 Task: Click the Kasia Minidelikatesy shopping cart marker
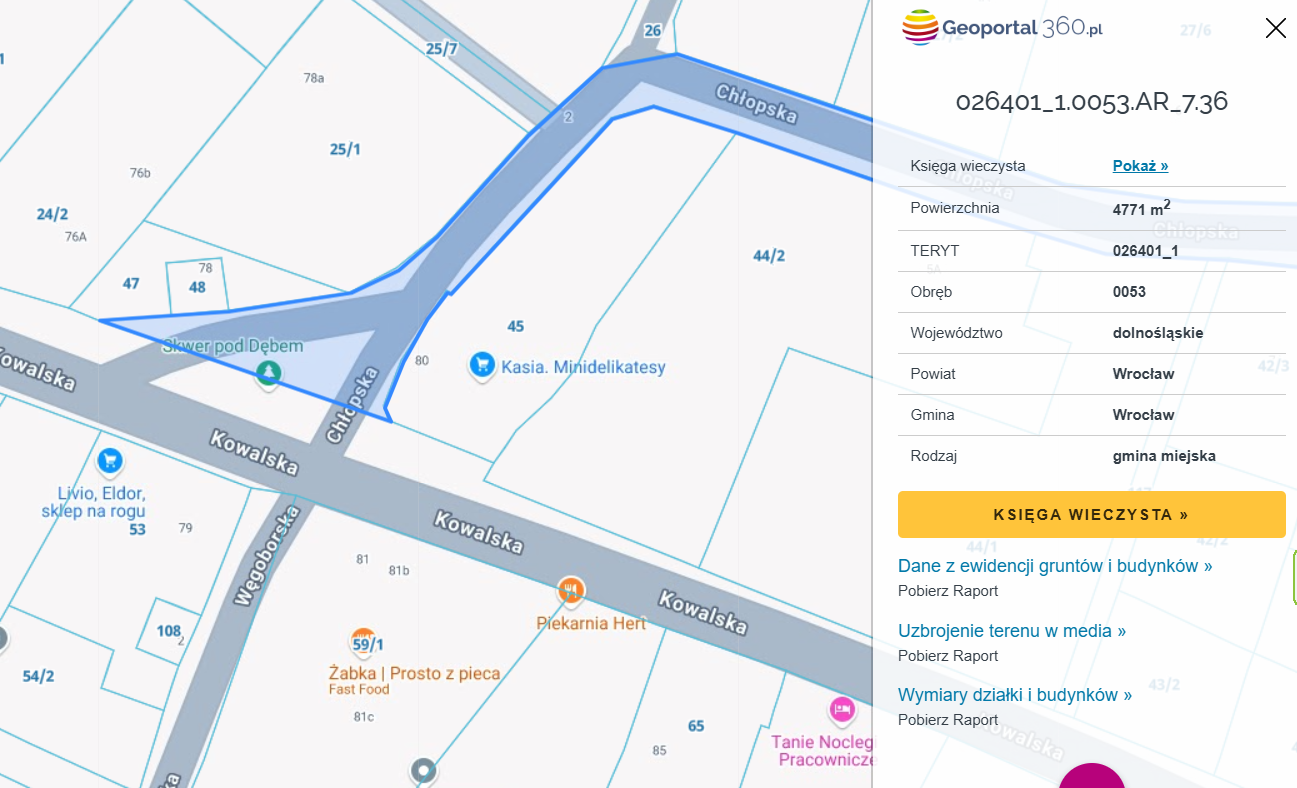(x=483, y=366)
